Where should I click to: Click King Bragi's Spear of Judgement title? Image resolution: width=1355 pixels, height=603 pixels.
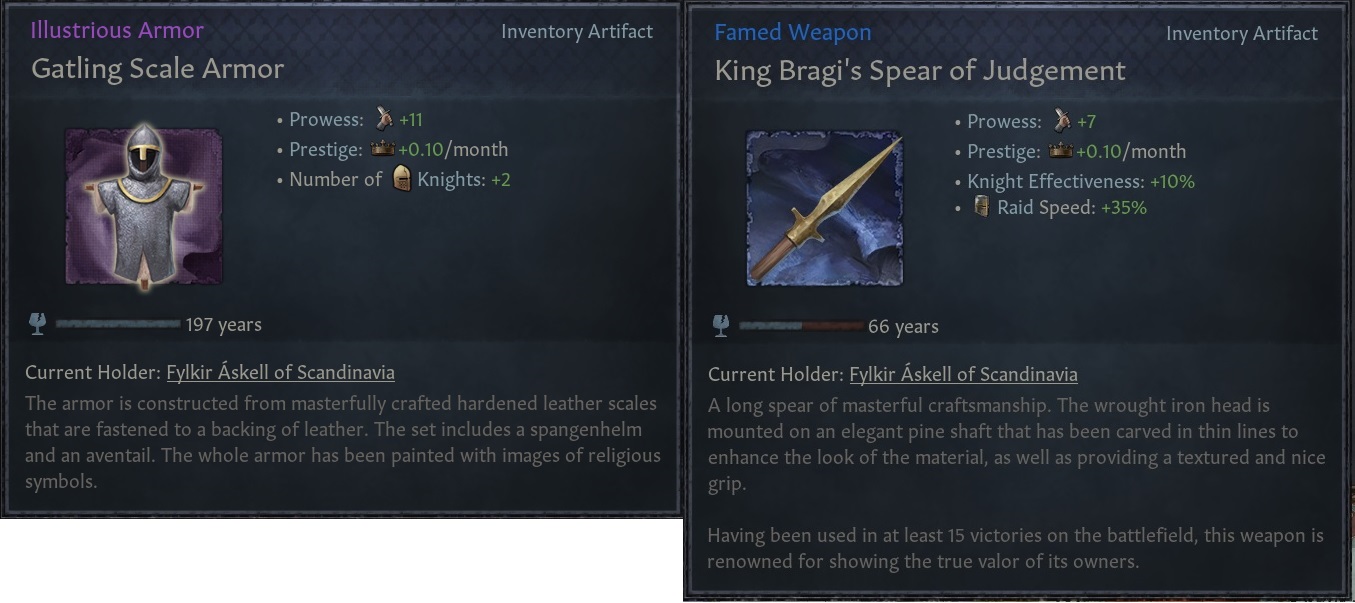point(920,71)
